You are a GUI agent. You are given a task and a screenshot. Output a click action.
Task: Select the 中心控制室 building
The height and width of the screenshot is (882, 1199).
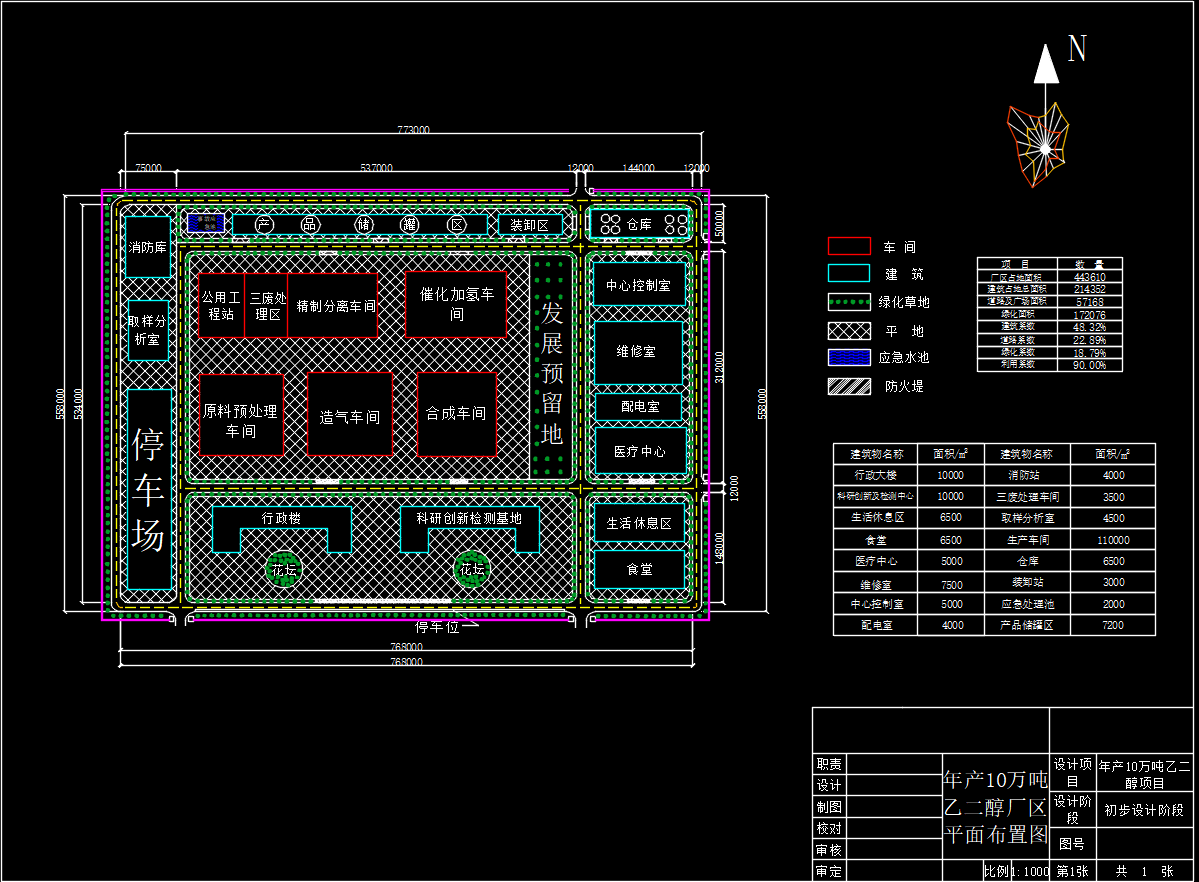tap(640, 285)
